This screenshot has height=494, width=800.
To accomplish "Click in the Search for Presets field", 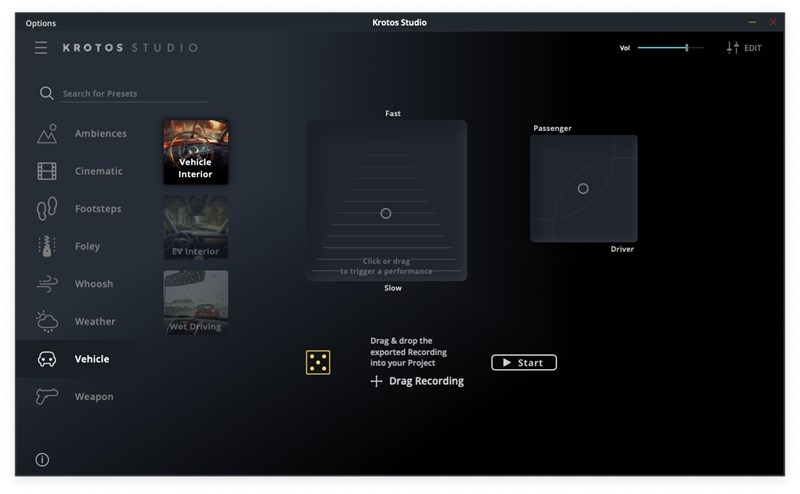I will [134, 93].
